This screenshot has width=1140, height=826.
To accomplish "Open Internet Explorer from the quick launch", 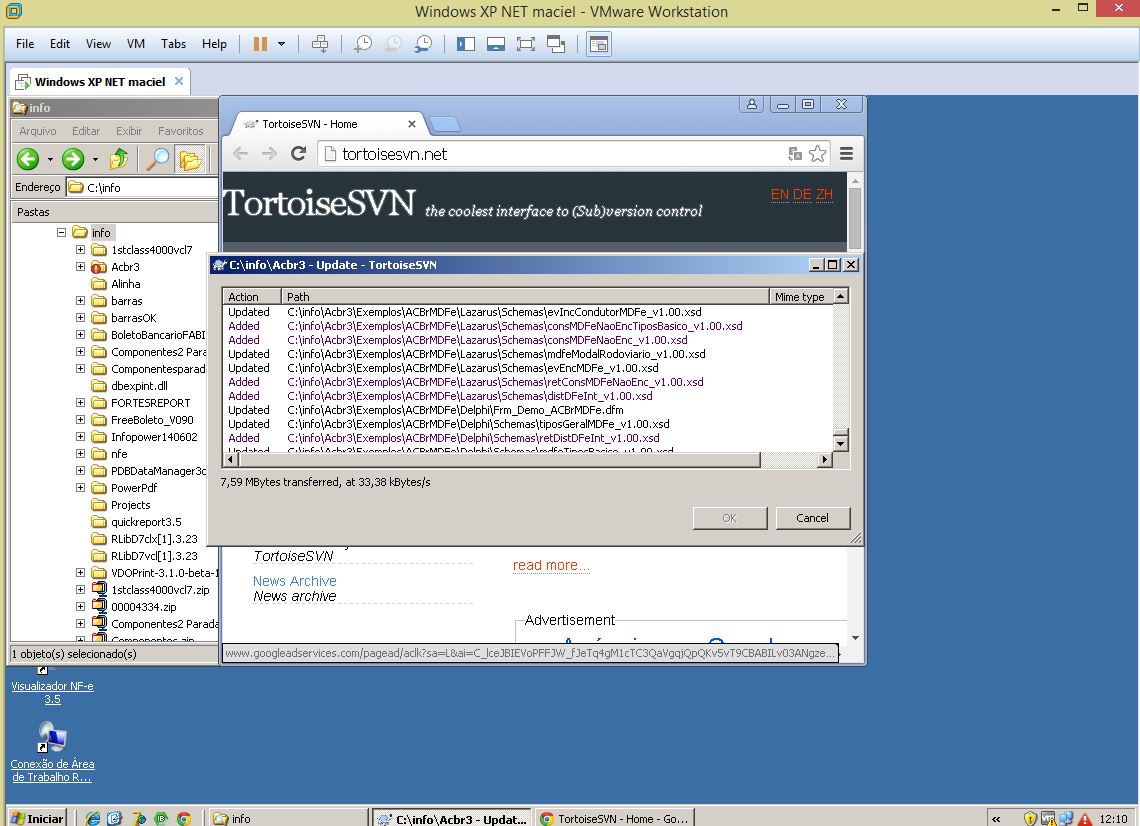I will pyautogui.click(x=92, y=818).
